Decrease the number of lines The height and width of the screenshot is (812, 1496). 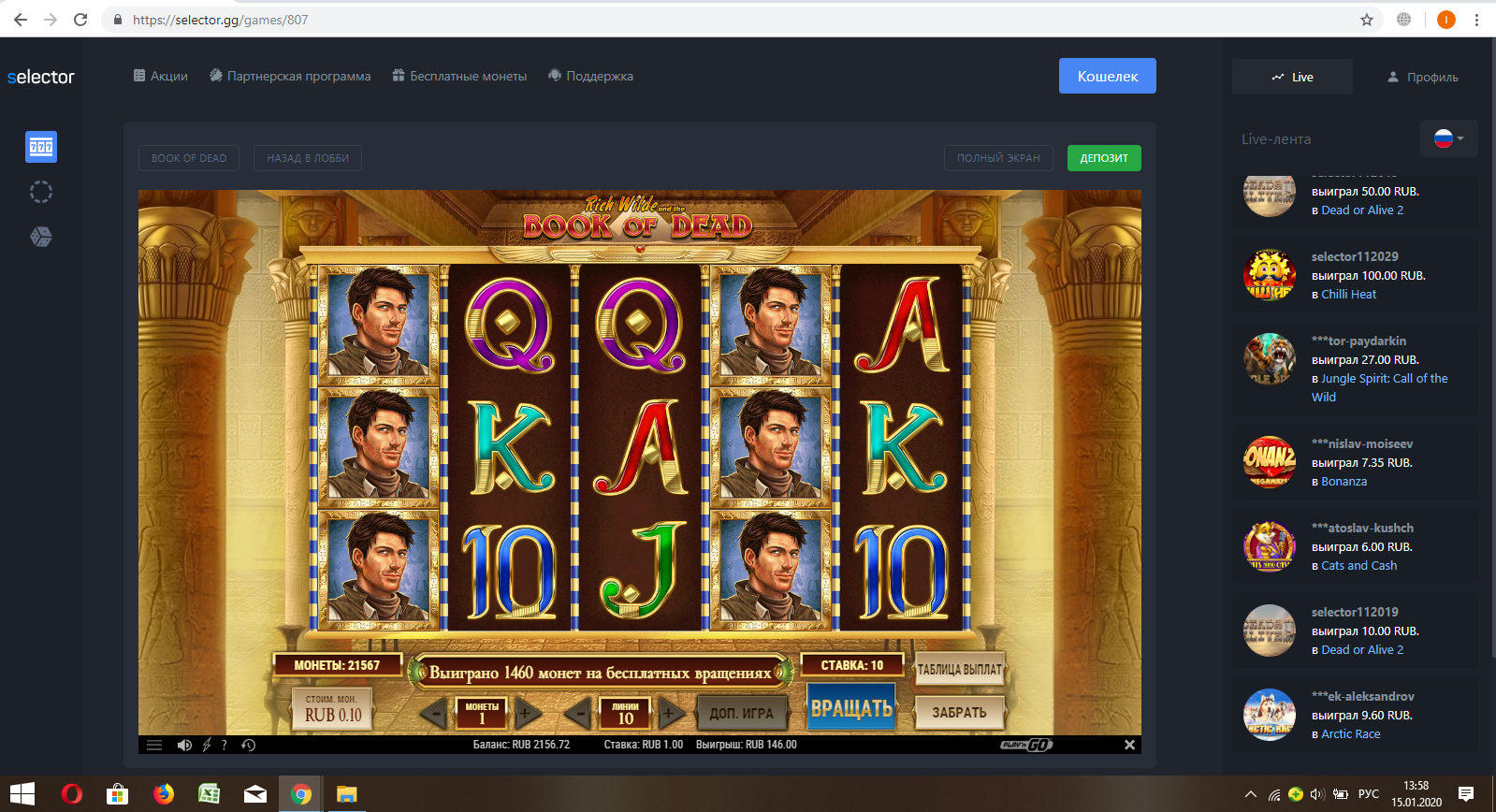(579, 715)
